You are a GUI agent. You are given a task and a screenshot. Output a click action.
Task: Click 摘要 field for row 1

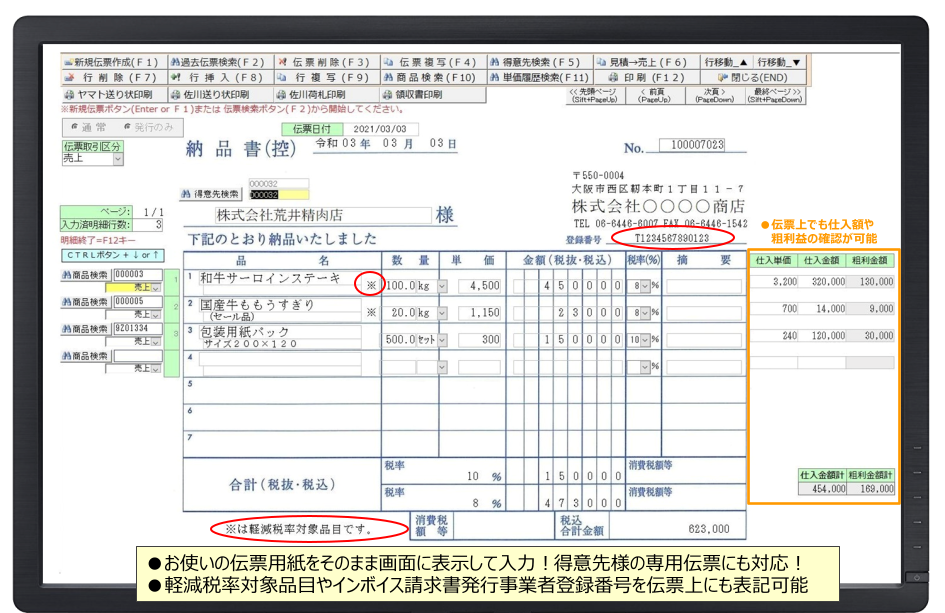pos(703,286)
